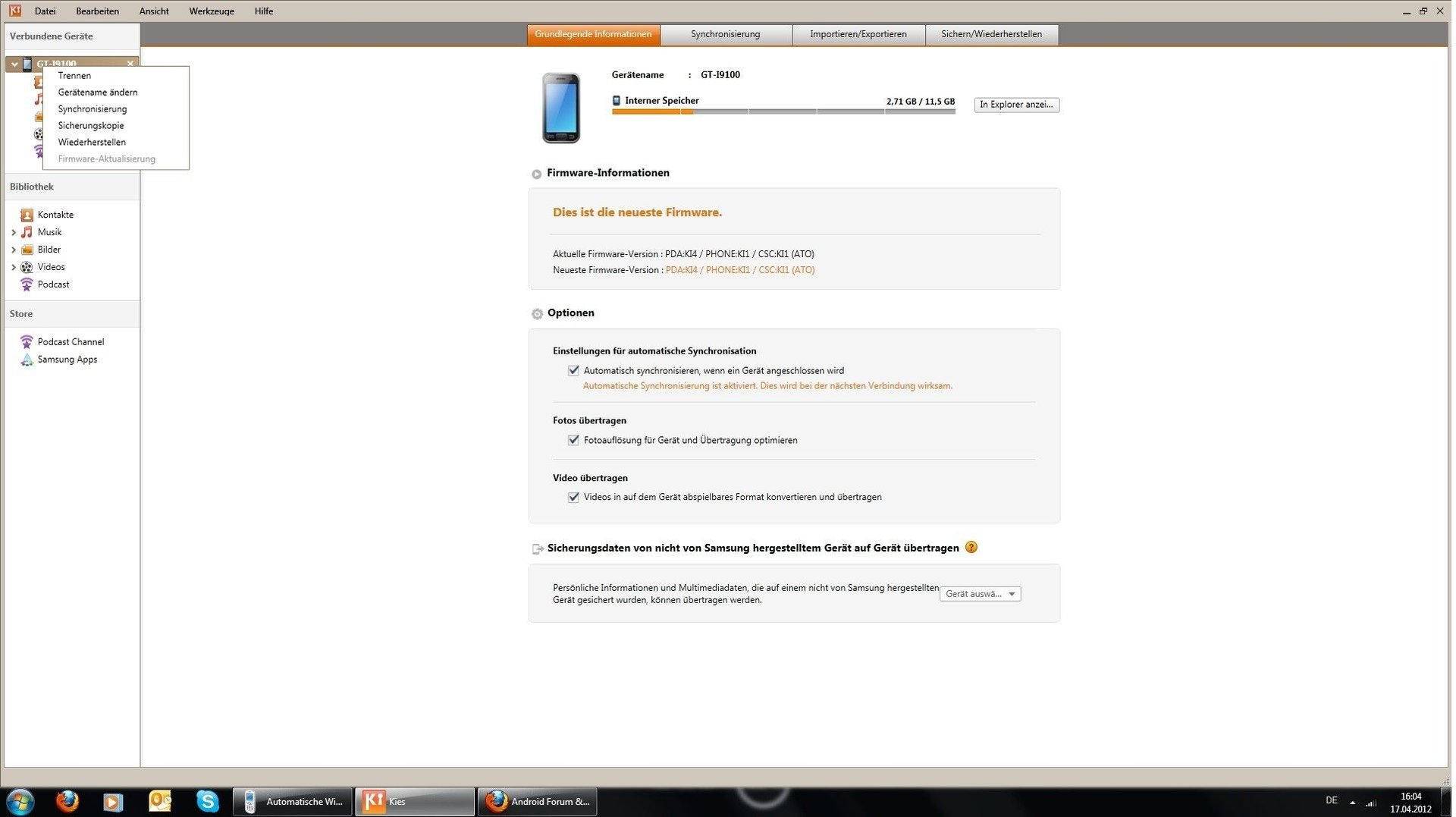Open Samsung Apps store icon
1456x817 pixels.
click(27, 360)
